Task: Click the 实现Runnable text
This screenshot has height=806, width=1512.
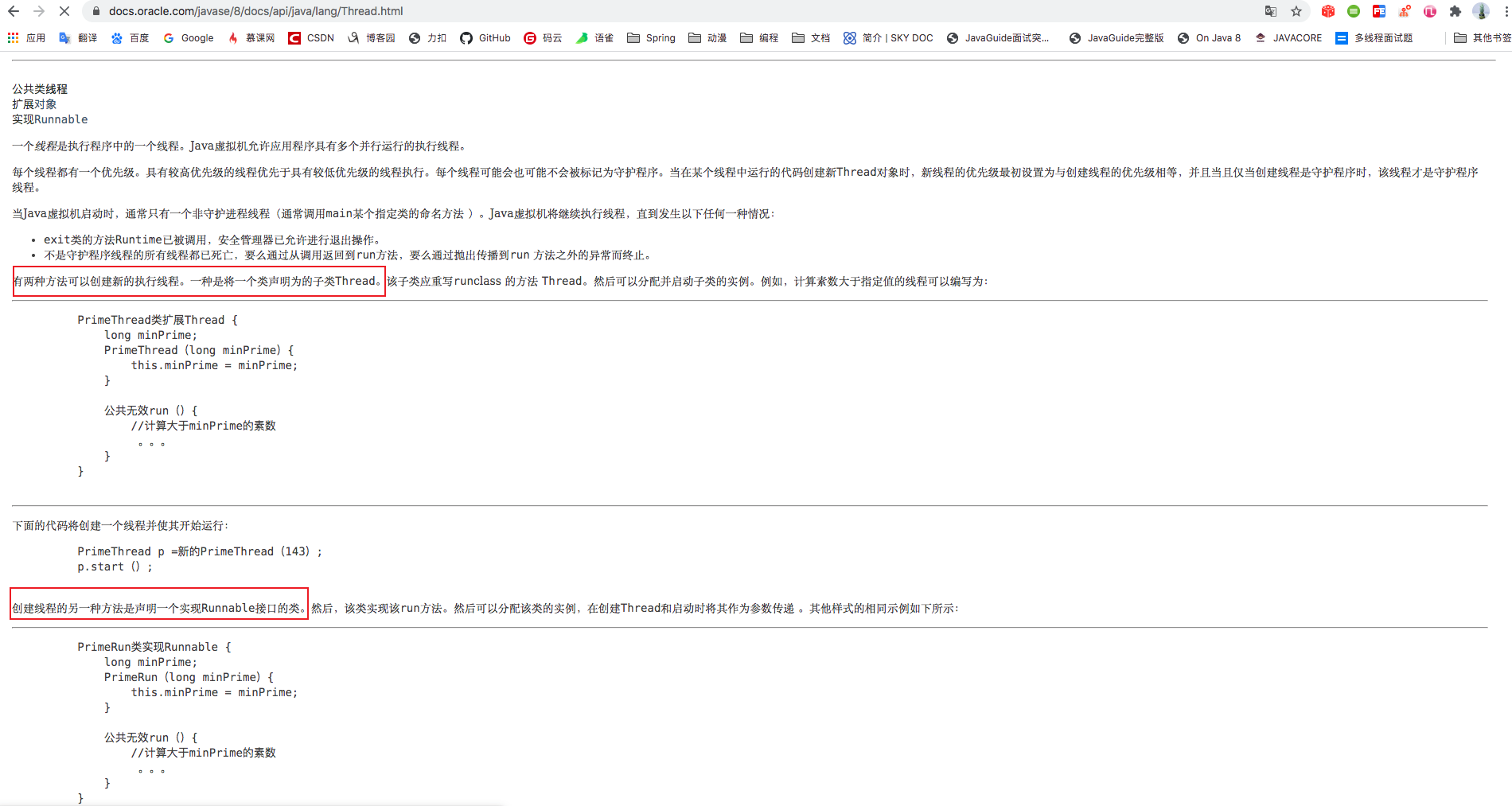Action: click(x=50, y=119)
